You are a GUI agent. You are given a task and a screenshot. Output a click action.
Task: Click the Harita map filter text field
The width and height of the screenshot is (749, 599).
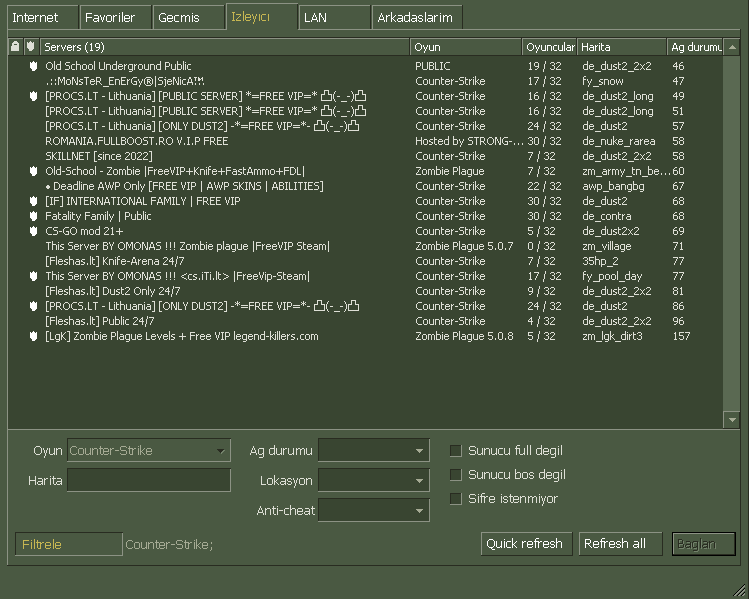coord(148,481)
